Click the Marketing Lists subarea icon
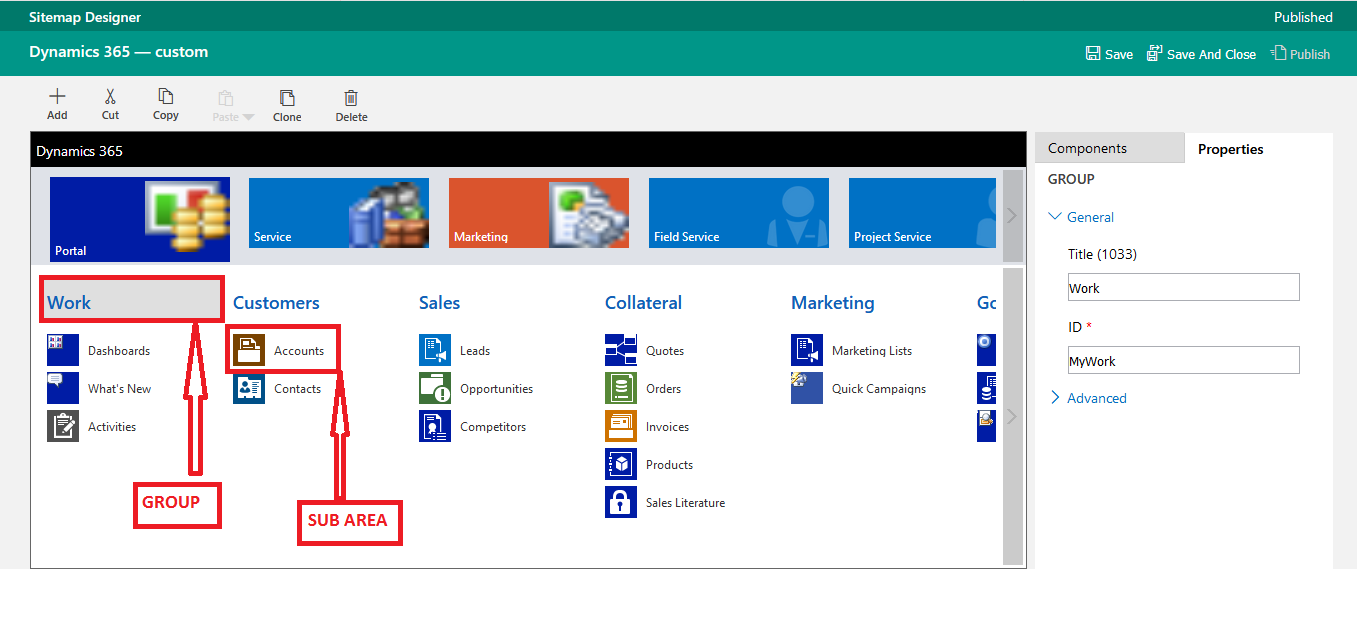Image resolution: width=1357 pixels, height=623 pixels. click(807, 350)
